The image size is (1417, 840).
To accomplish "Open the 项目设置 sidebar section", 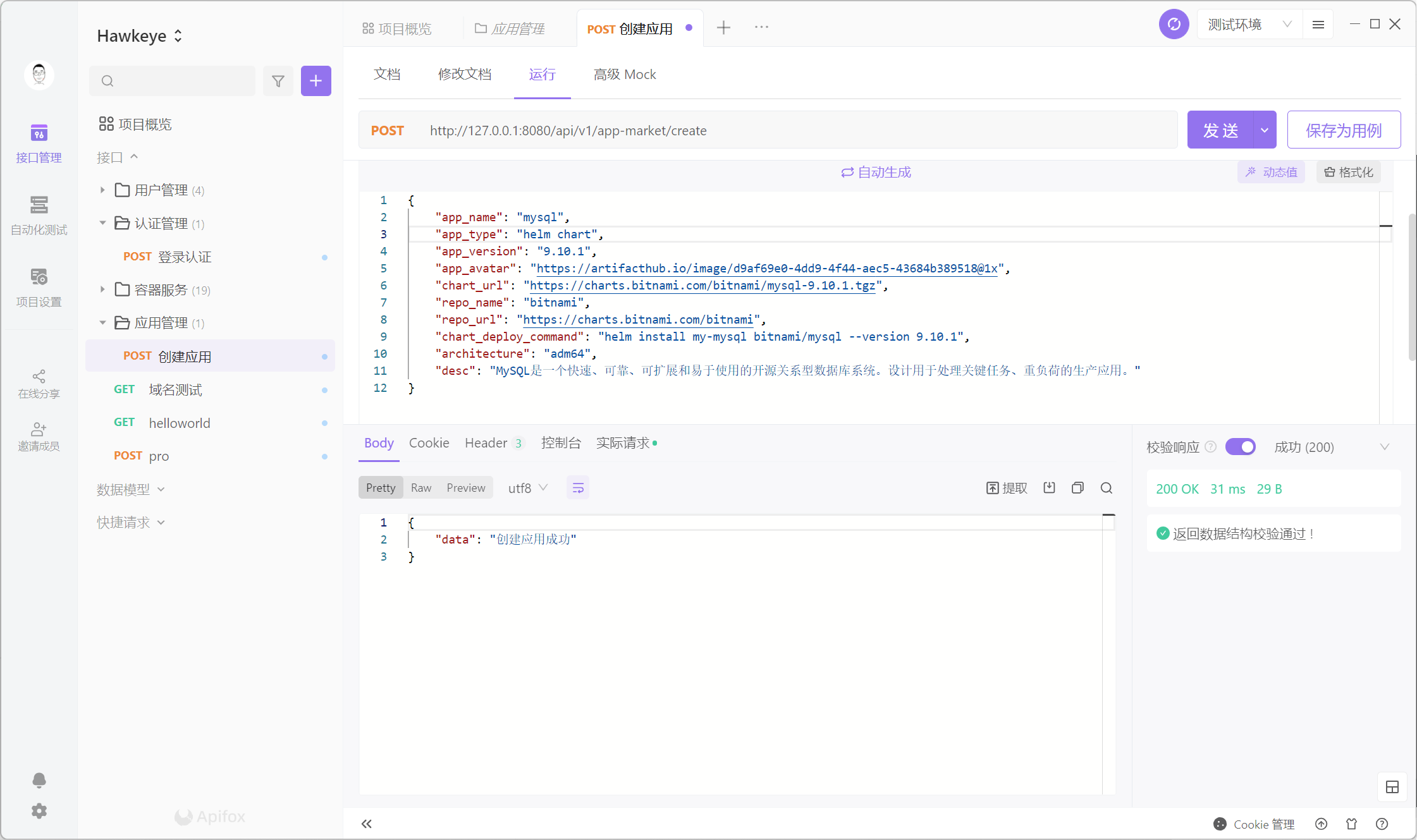I will tap(39, 288).
